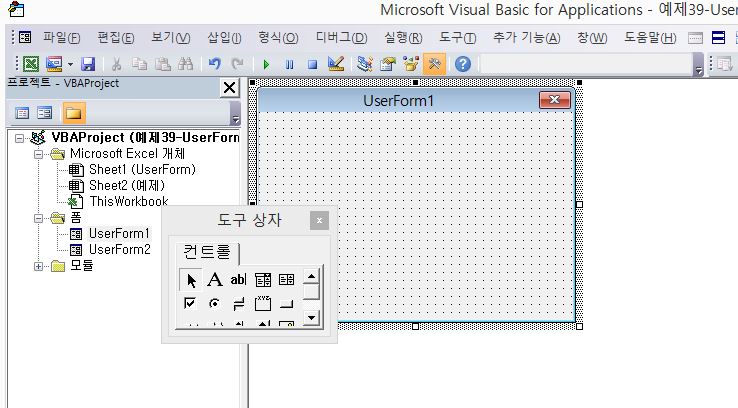Switch to Microsoft Excel view icon
Image resolution: width=738 pixels, height=408 pixels.
pyautogui.click(x=31, y=64)
